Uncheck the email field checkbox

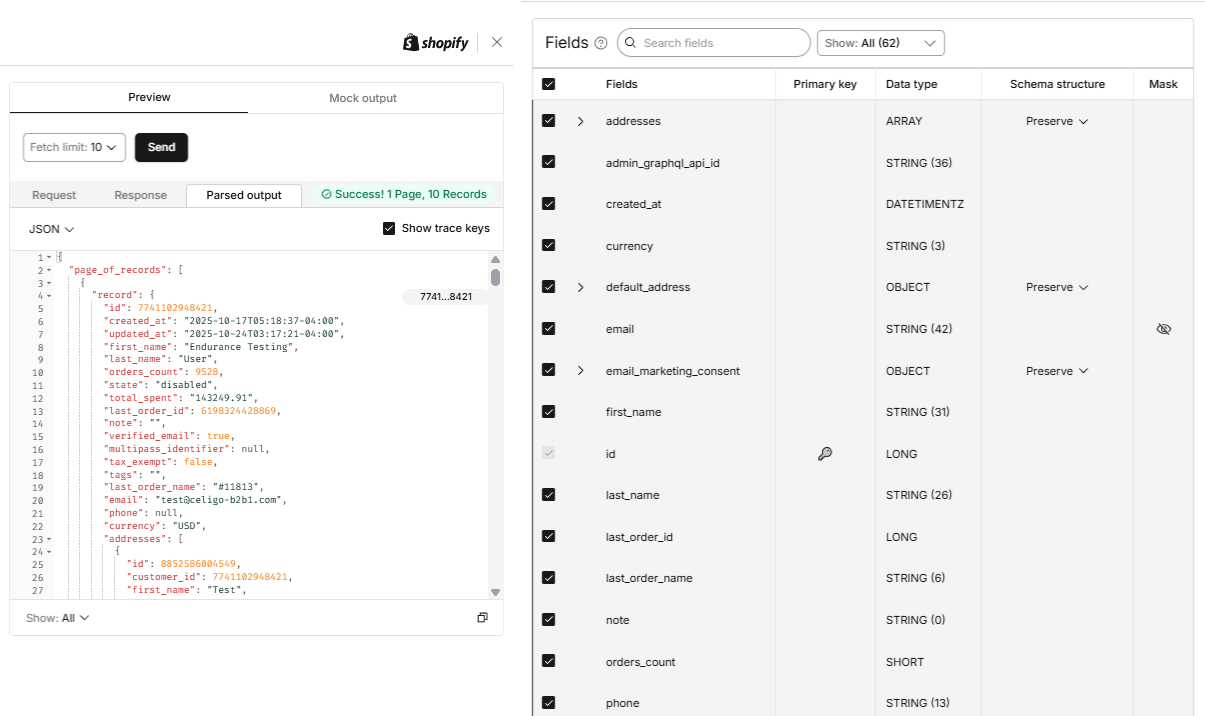tap(548, 329)
